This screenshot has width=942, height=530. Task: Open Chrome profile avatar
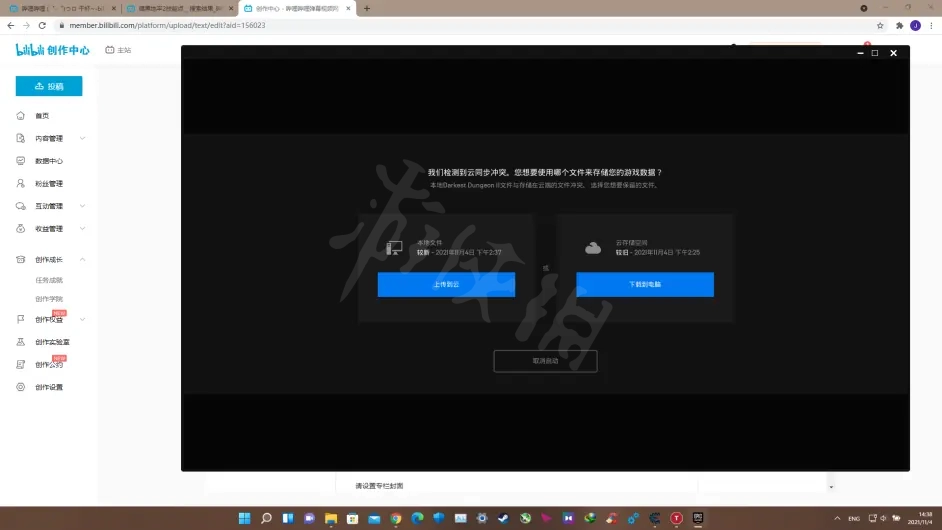[916, 25]
